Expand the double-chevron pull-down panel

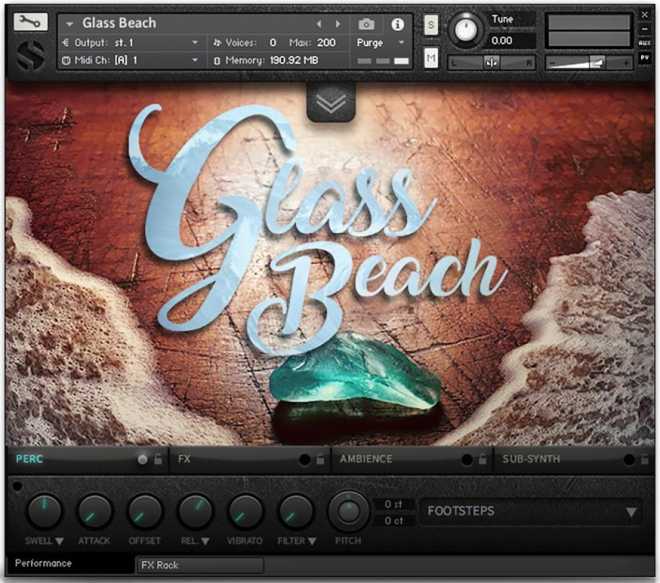pos(331,102)
